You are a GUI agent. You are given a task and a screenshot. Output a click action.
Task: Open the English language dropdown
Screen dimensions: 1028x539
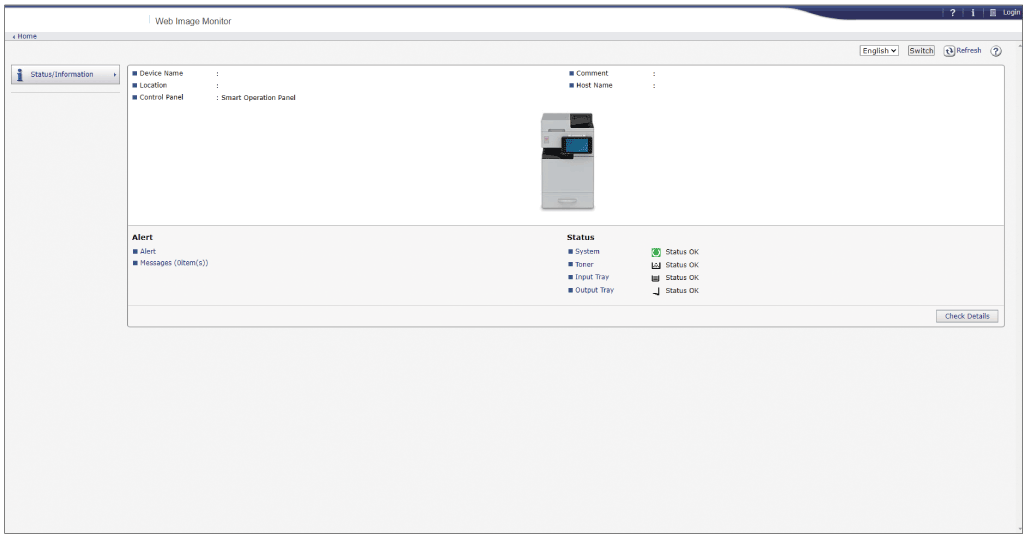(879, 50)
